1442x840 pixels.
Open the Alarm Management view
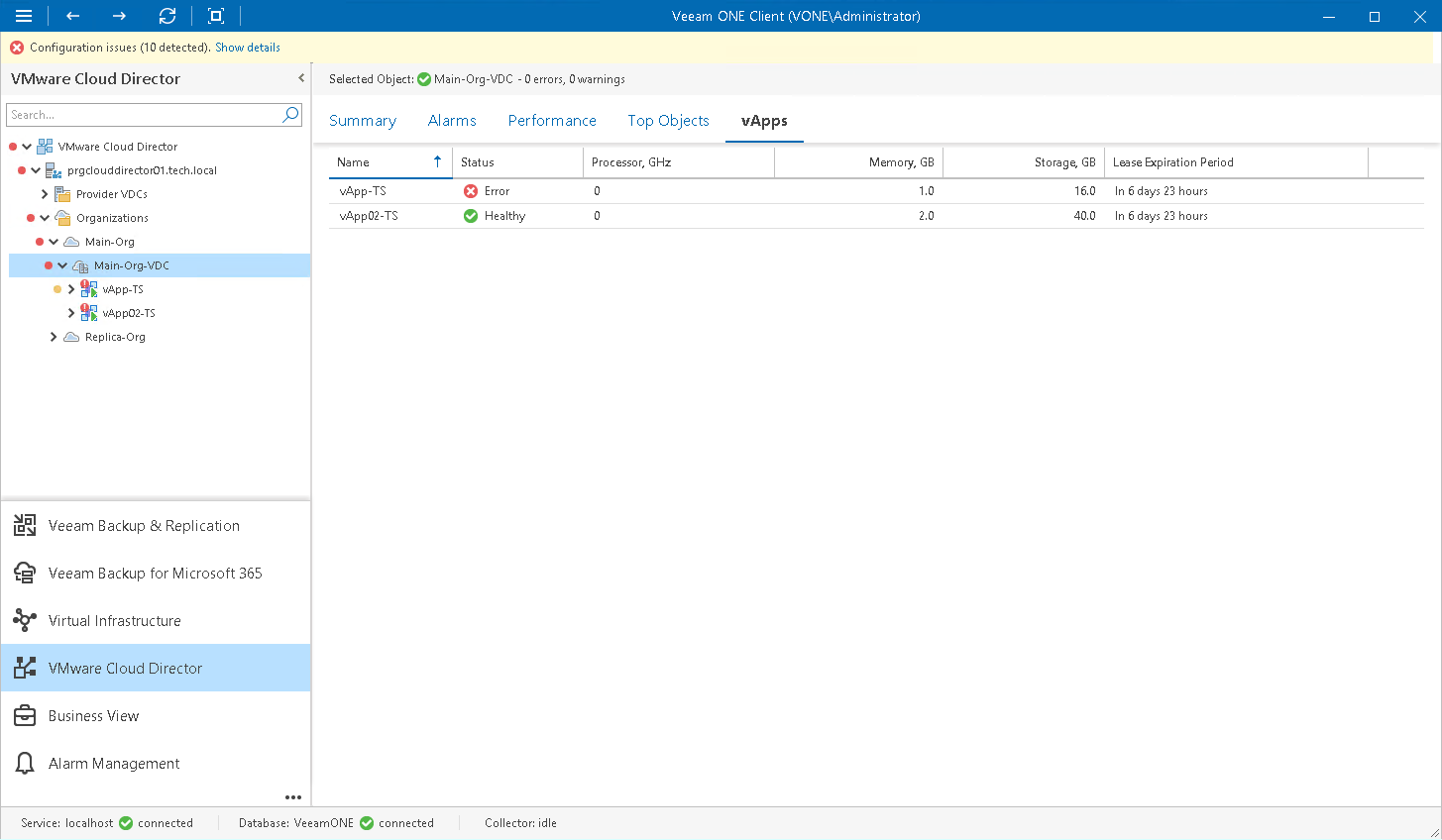(x=156, y=764)
